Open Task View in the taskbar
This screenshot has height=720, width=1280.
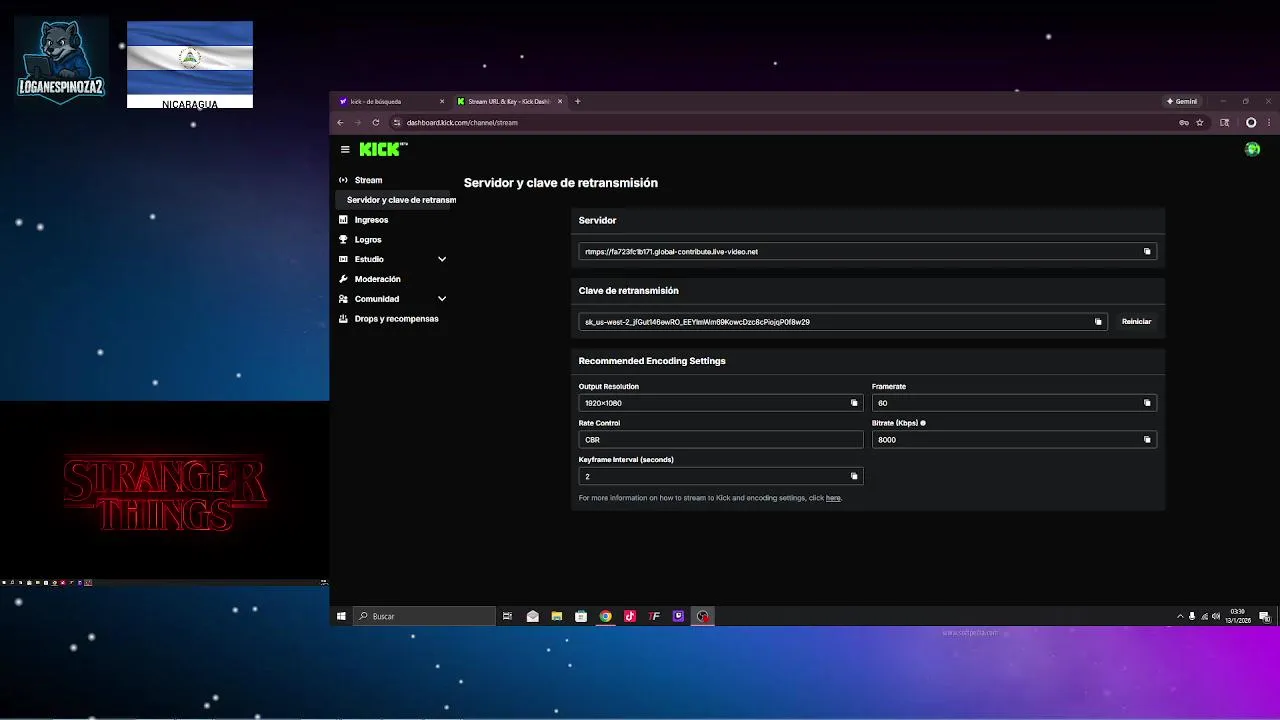(507, 616)
